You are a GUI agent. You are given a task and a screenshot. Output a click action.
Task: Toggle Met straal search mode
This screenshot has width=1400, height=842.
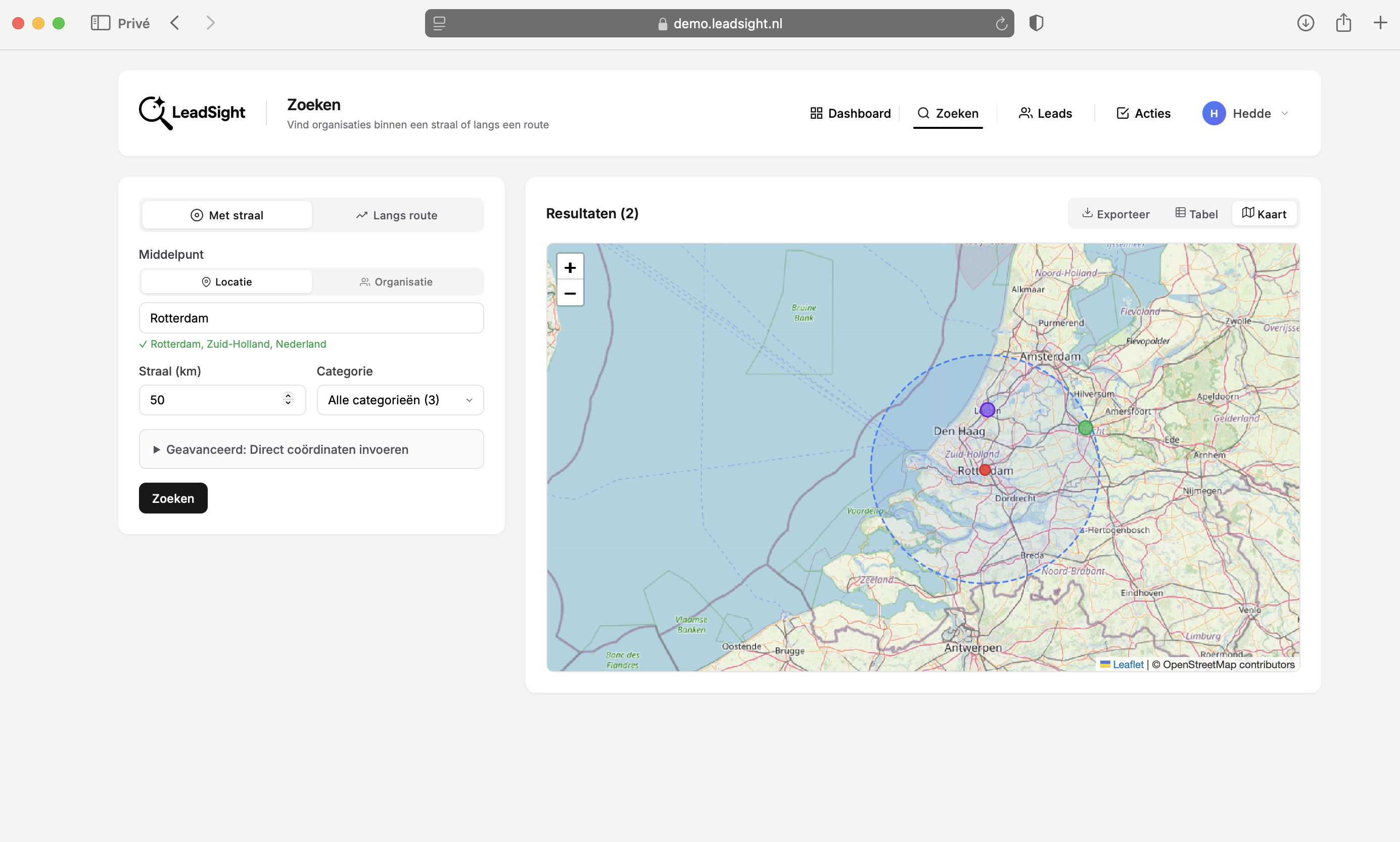point(227,214)
